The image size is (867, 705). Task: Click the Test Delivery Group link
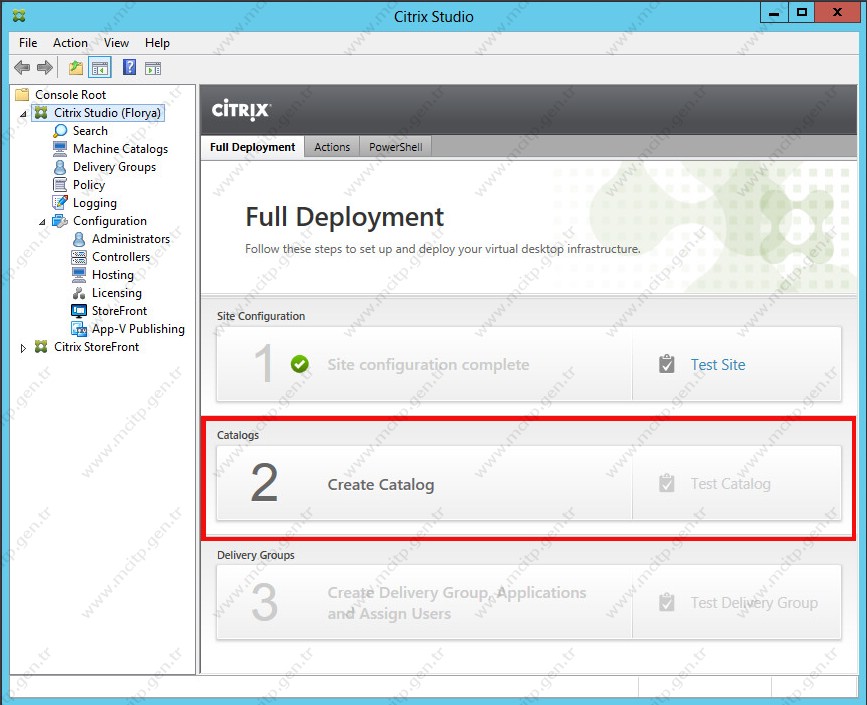pos(754,603)
